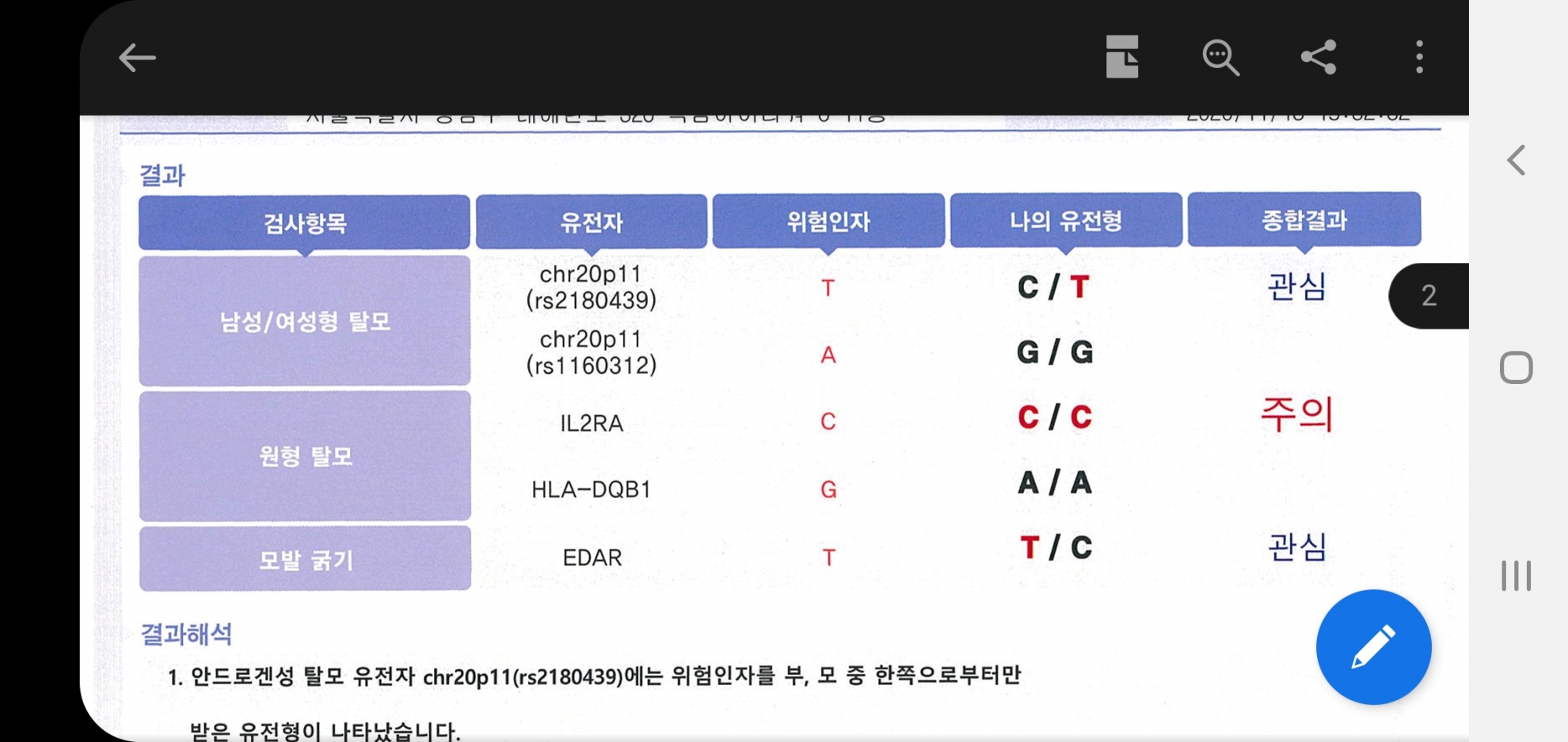1568x742 pixels.
Task: Open the three-dot more options menu
Action: (1419, 57)
